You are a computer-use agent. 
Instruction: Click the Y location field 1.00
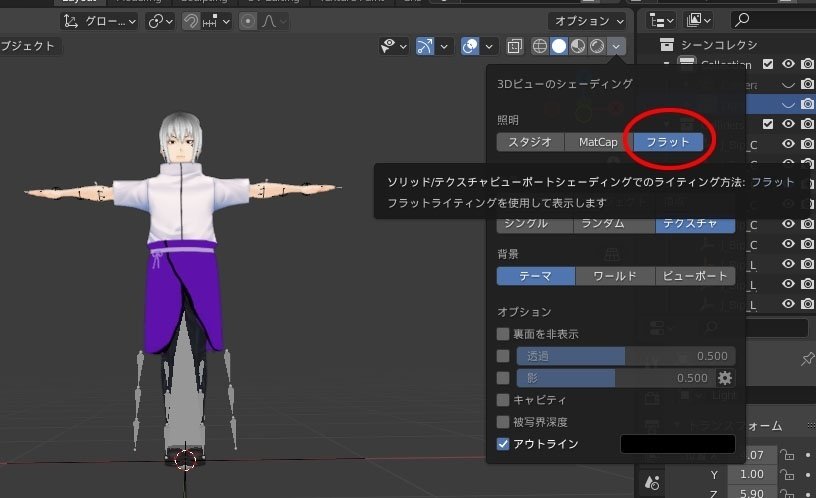(751, 475)
